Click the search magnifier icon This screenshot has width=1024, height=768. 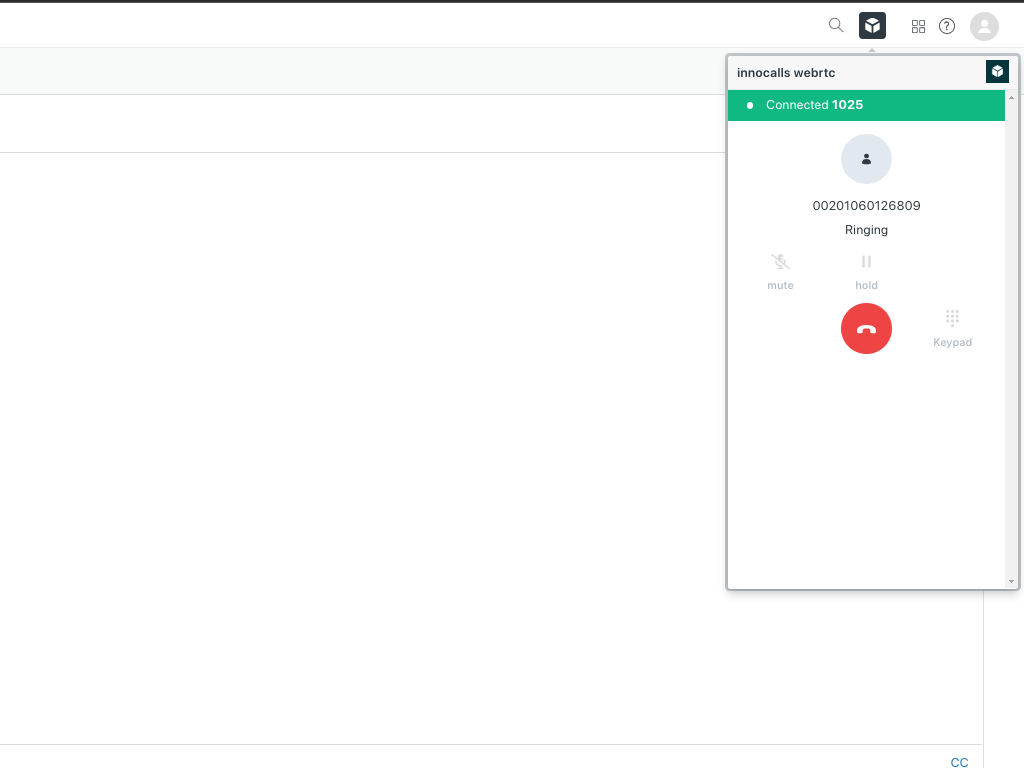pos(836,26)
